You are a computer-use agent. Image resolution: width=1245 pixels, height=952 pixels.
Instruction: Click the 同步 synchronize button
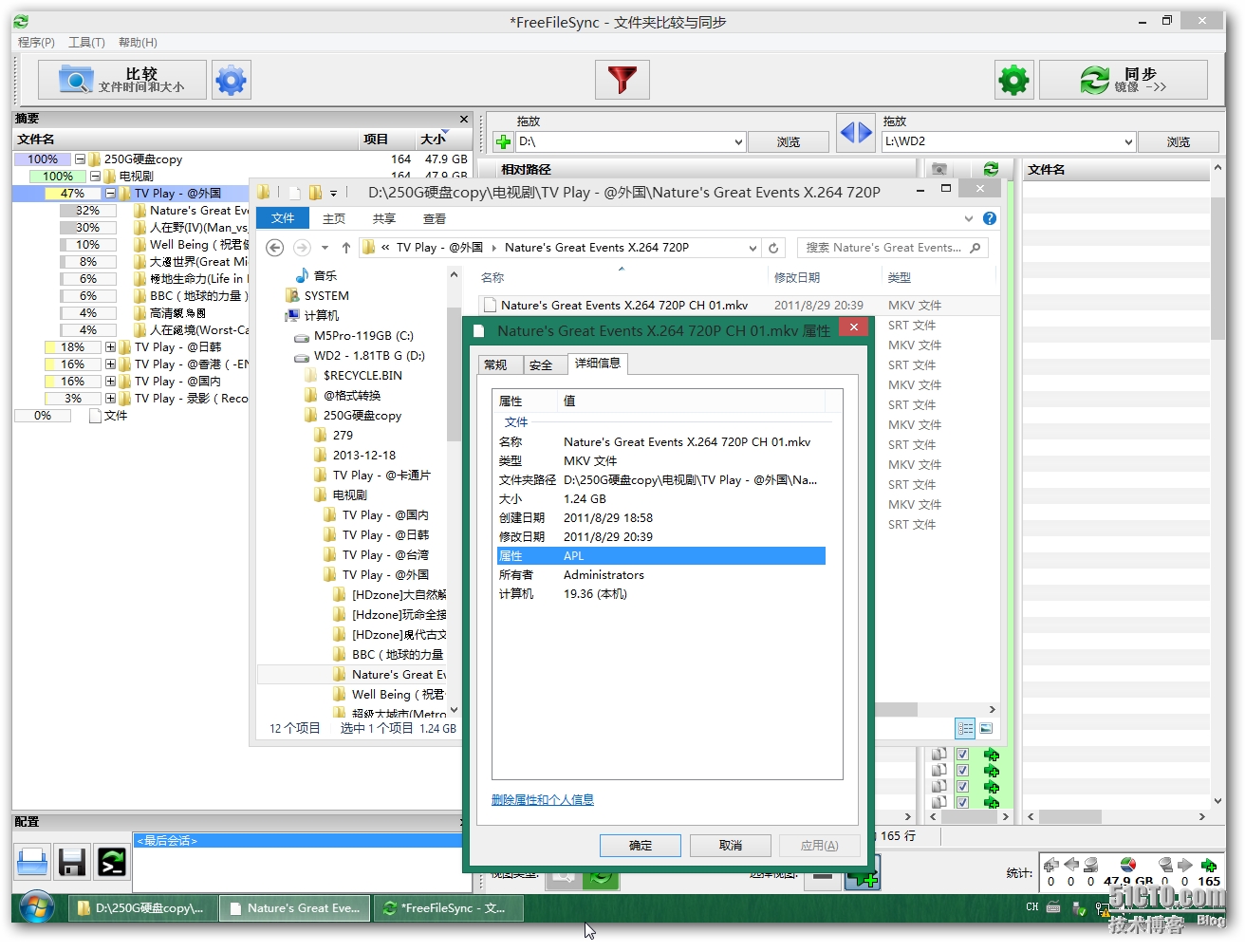click(1124, 80)
